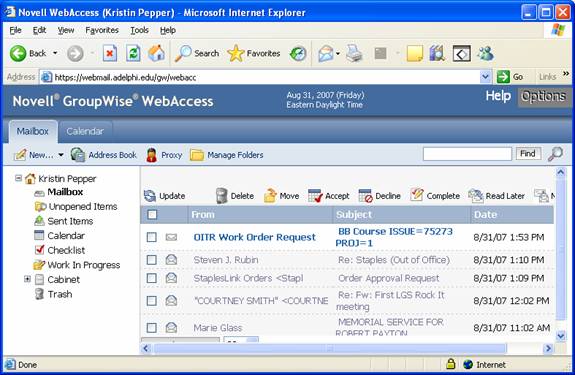Delete selected messages with trash can
This screenshot has width=575, height=375.
tap(235, 196)
